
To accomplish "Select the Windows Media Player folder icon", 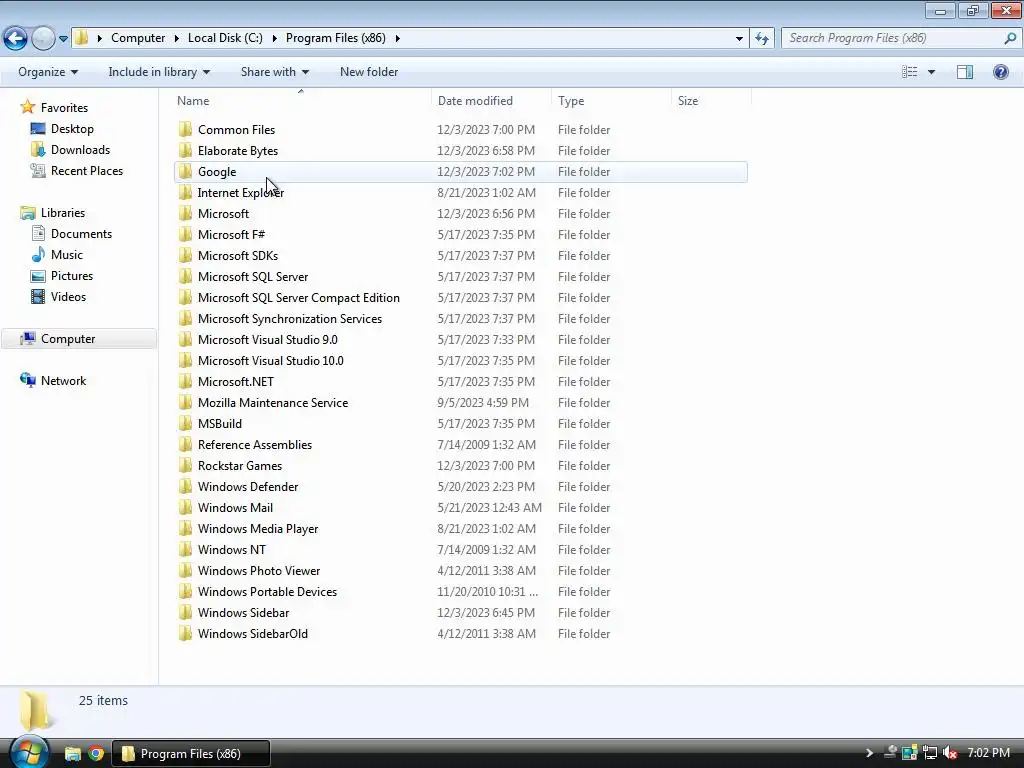I will tap(185, 528).
